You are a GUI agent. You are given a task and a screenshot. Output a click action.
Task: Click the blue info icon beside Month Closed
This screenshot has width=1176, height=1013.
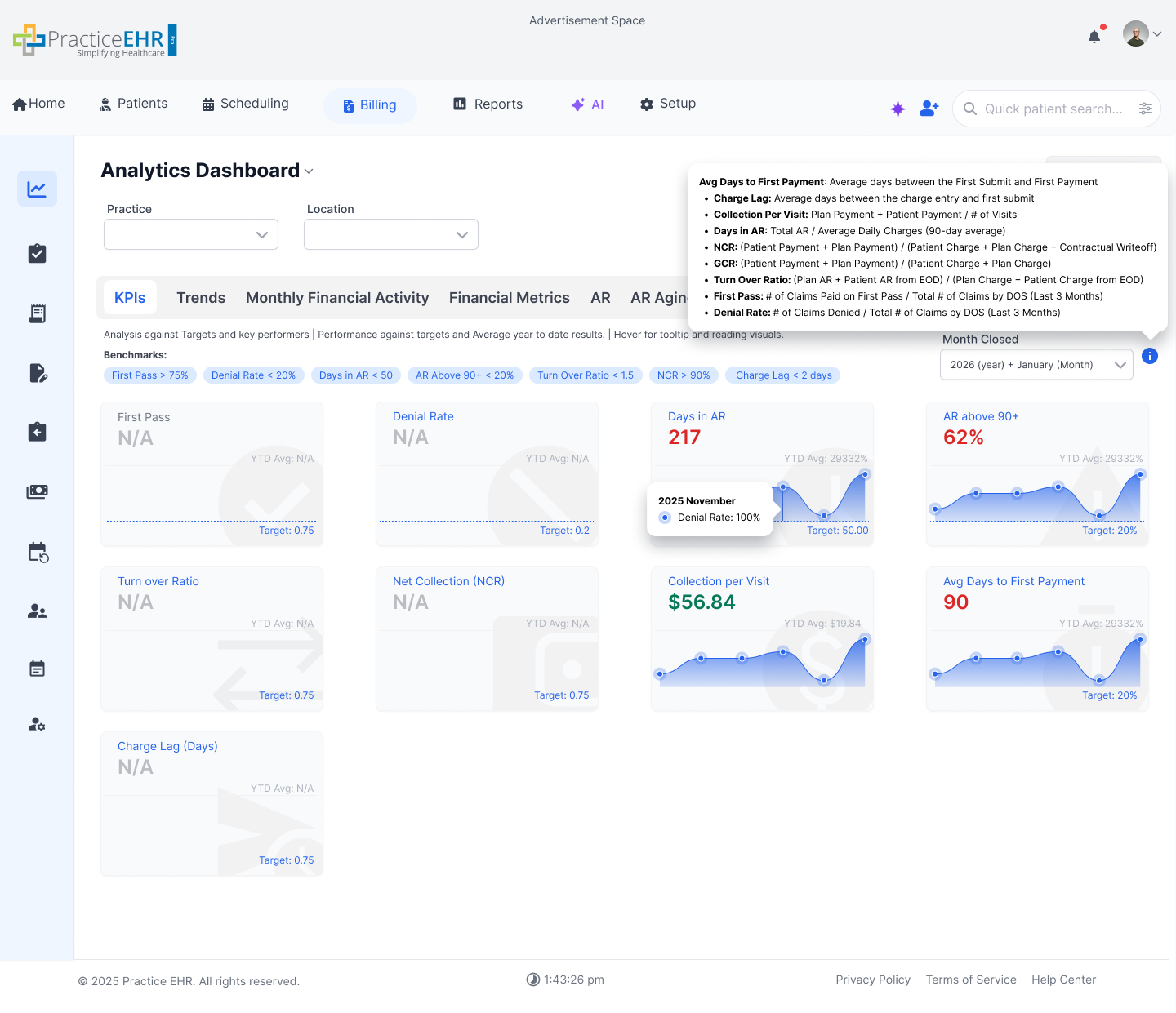[x=1150, y=356]
